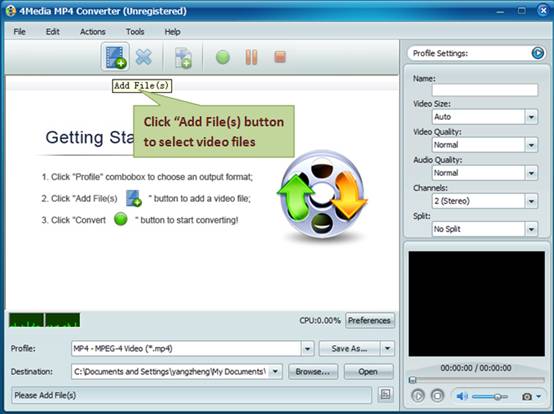
Task: Adjust the volume slider
Action: point(490,397)
